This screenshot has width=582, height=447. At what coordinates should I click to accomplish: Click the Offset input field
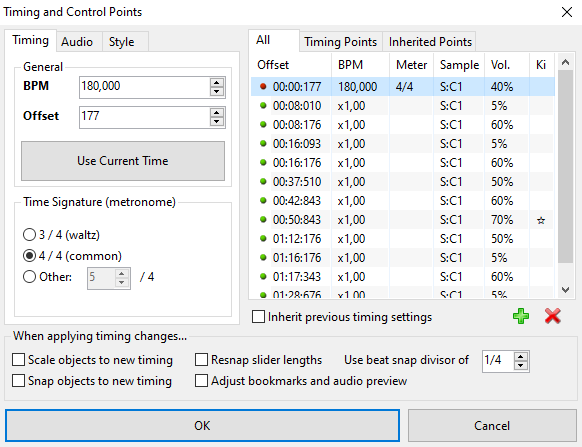[145, 117]
